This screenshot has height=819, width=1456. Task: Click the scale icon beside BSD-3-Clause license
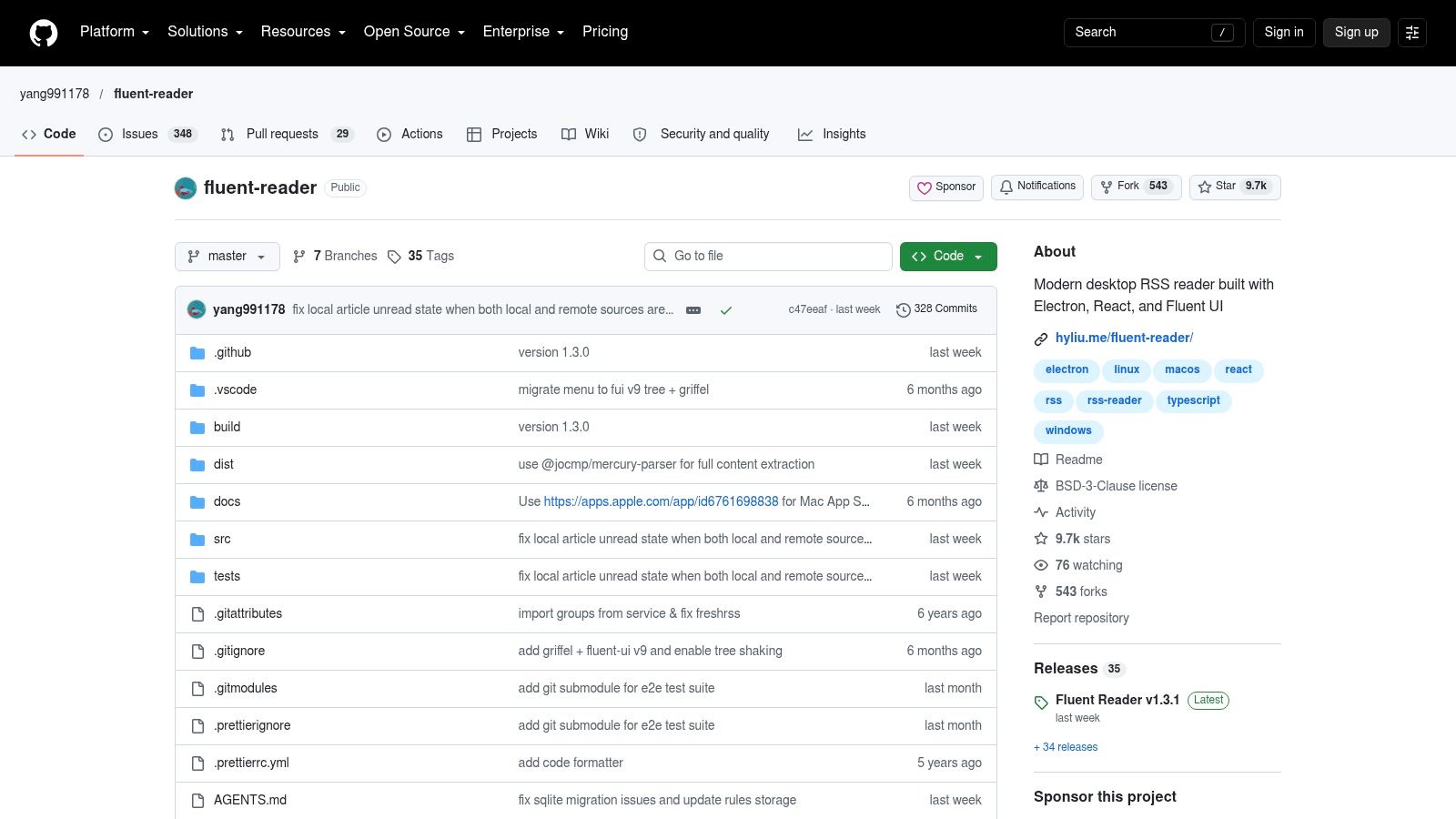pyautogui.click(x=1041, y=486)
